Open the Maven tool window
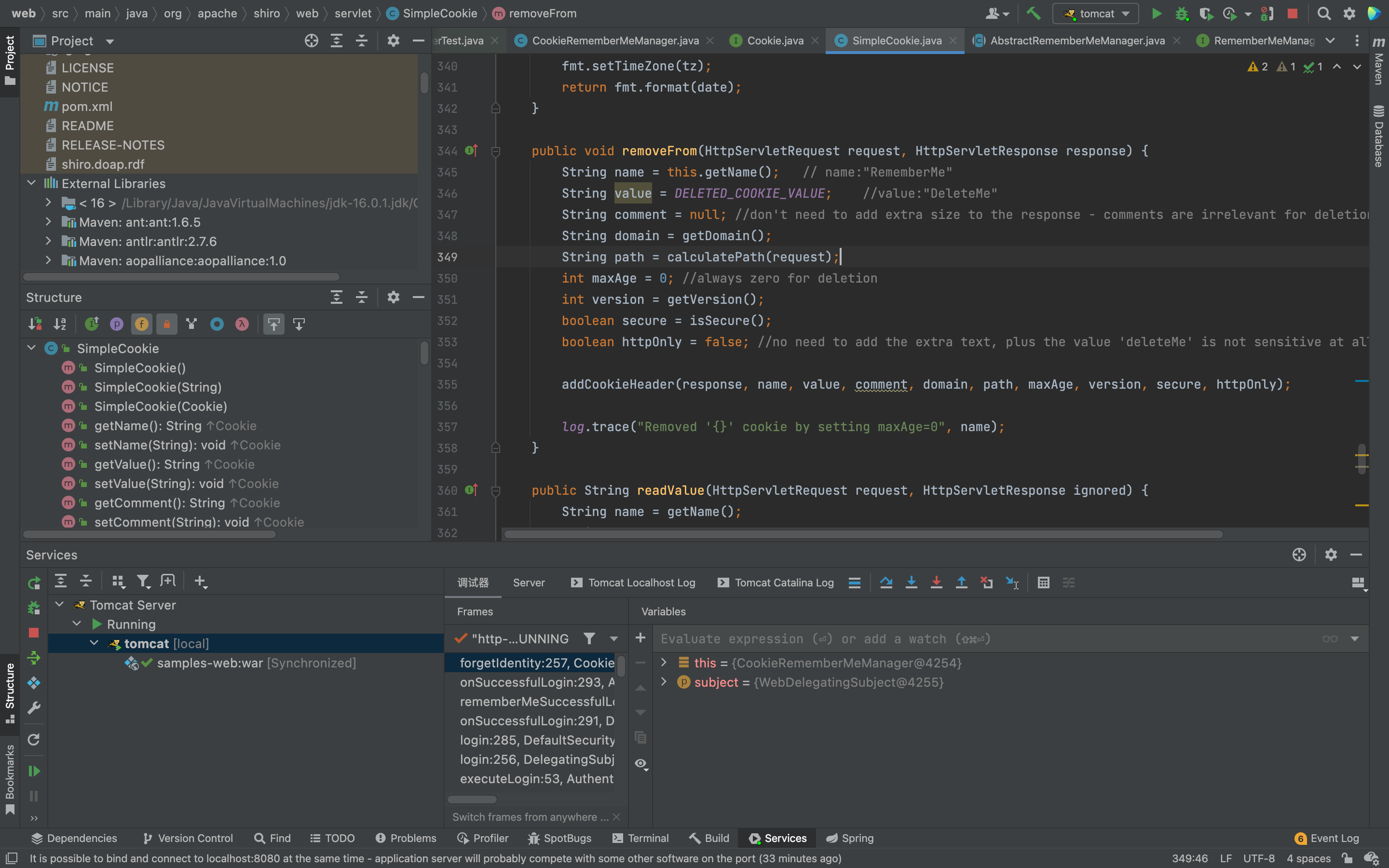This screenshot has width=1389, height=868. click(1379, 61)
